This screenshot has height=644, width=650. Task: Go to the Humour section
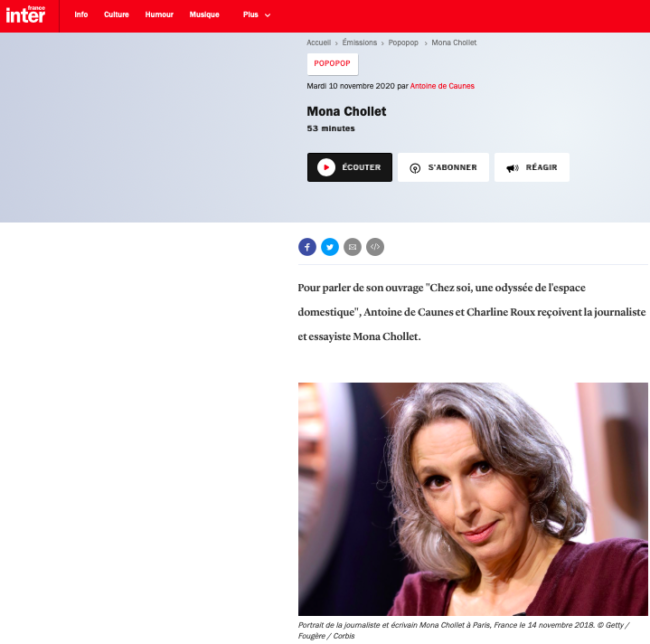[159, 15]
